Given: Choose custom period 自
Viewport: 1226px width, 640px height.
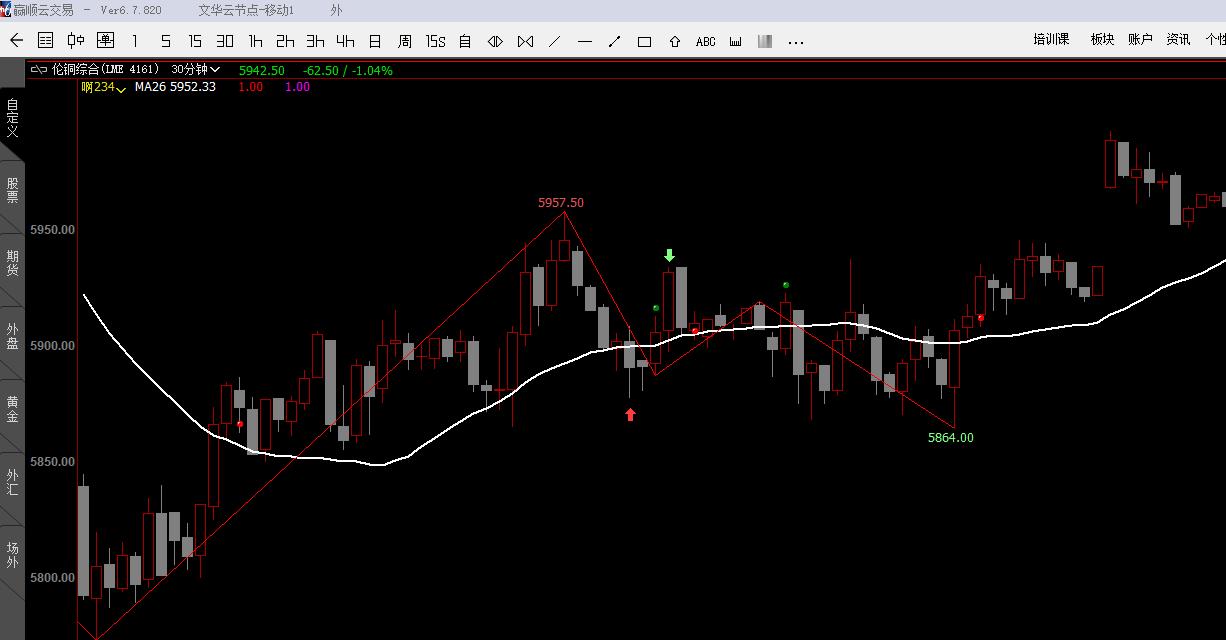Looking at the screenshot, I should coord(465,41).
